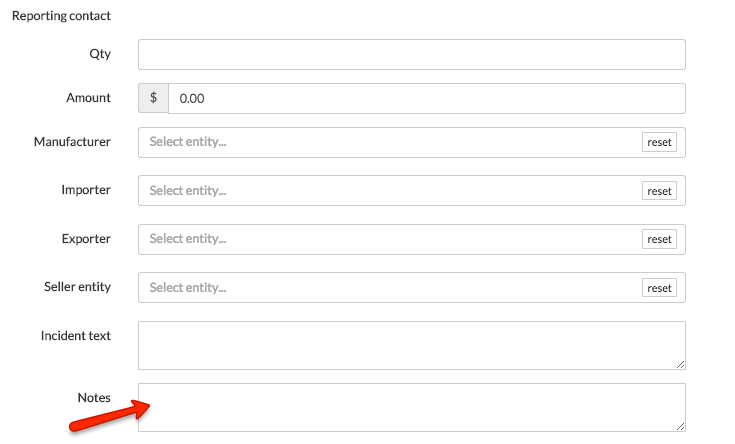Click the Amount field label
735x444 pixels.
[x=88, y=97]
